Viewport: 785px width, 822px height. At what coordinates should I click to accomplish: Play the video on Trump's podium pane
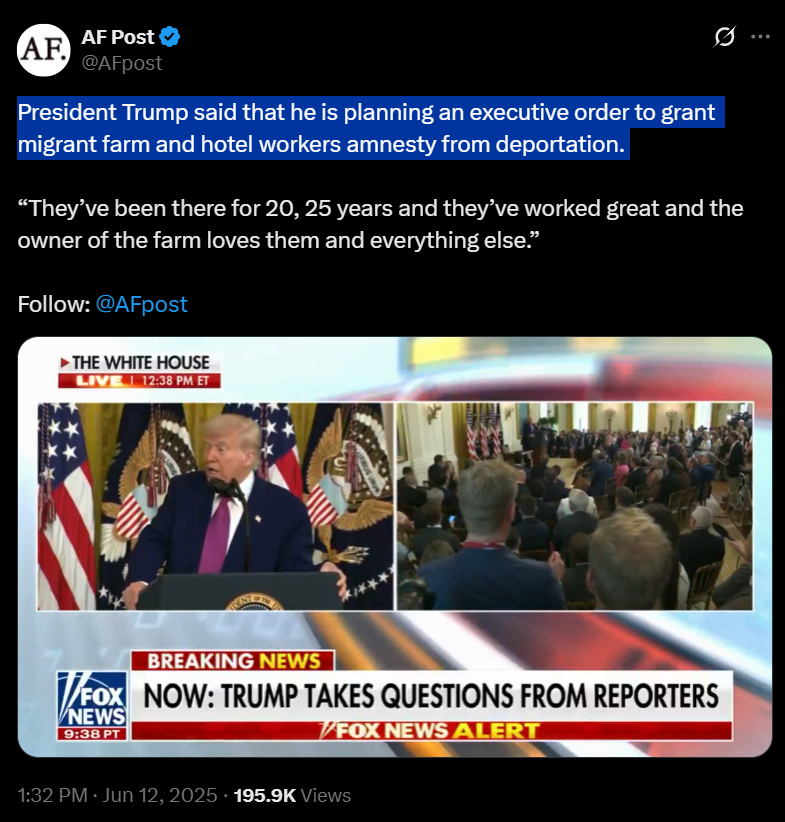tap(215, 506)
